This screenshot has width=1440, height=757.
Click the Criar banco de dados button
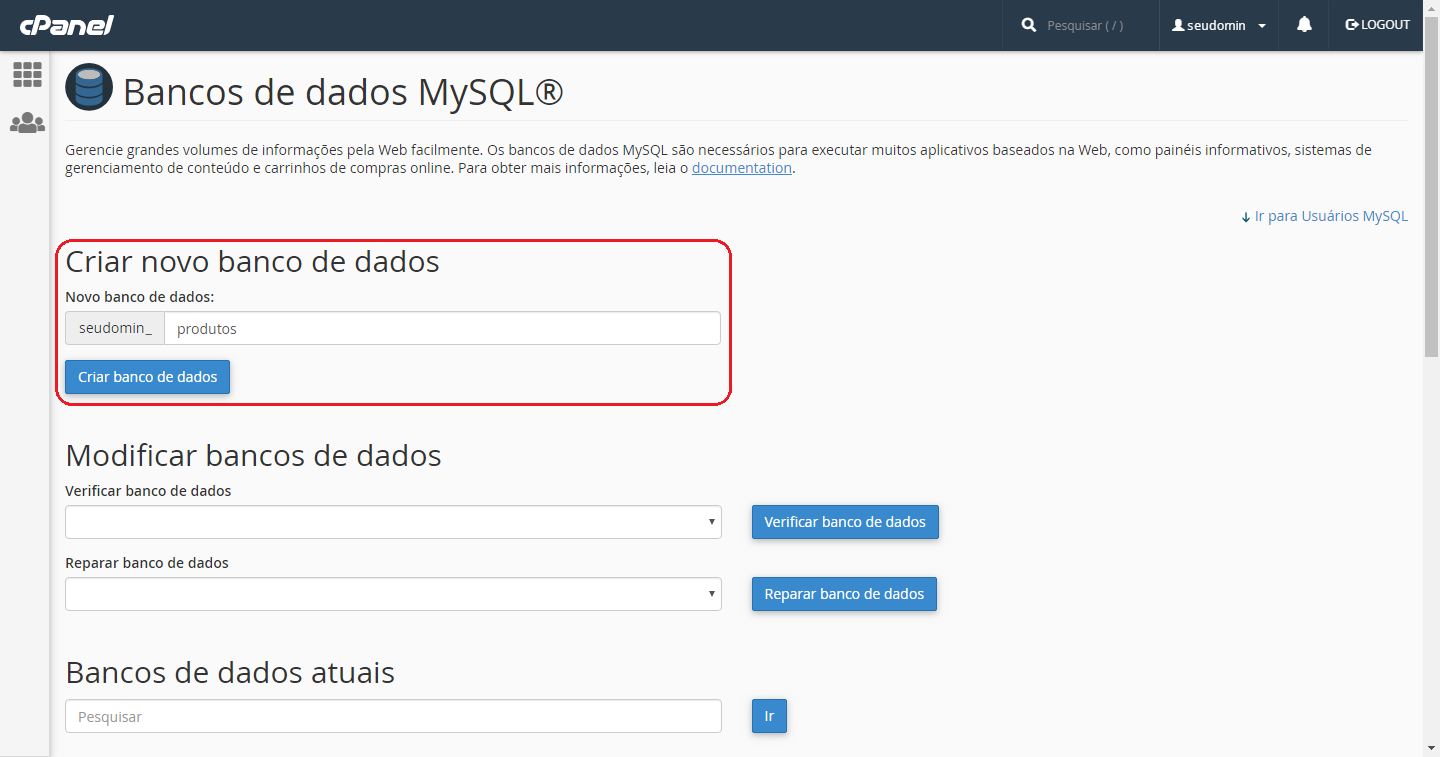[148, 377]
